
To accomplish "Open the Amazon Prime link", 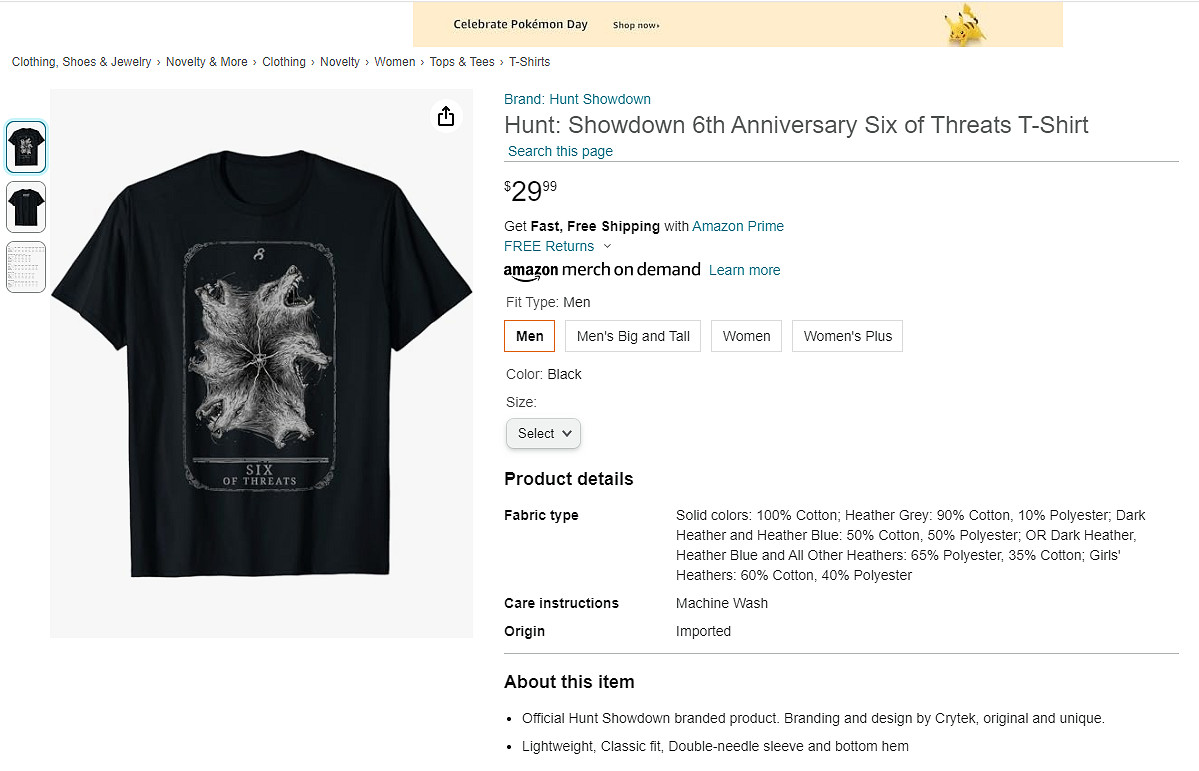I will (738, 226).
